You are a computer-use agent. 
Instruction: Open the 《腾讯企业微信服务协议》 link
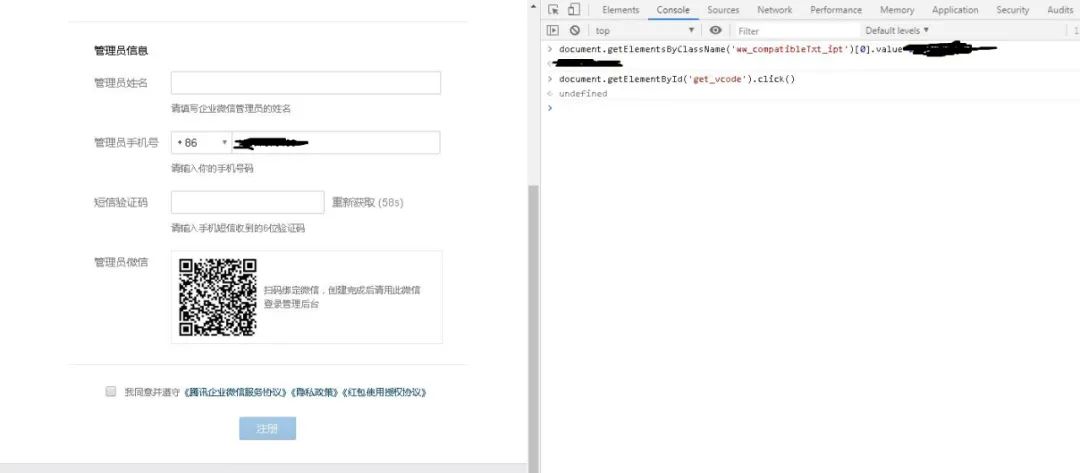click(236, 392)
